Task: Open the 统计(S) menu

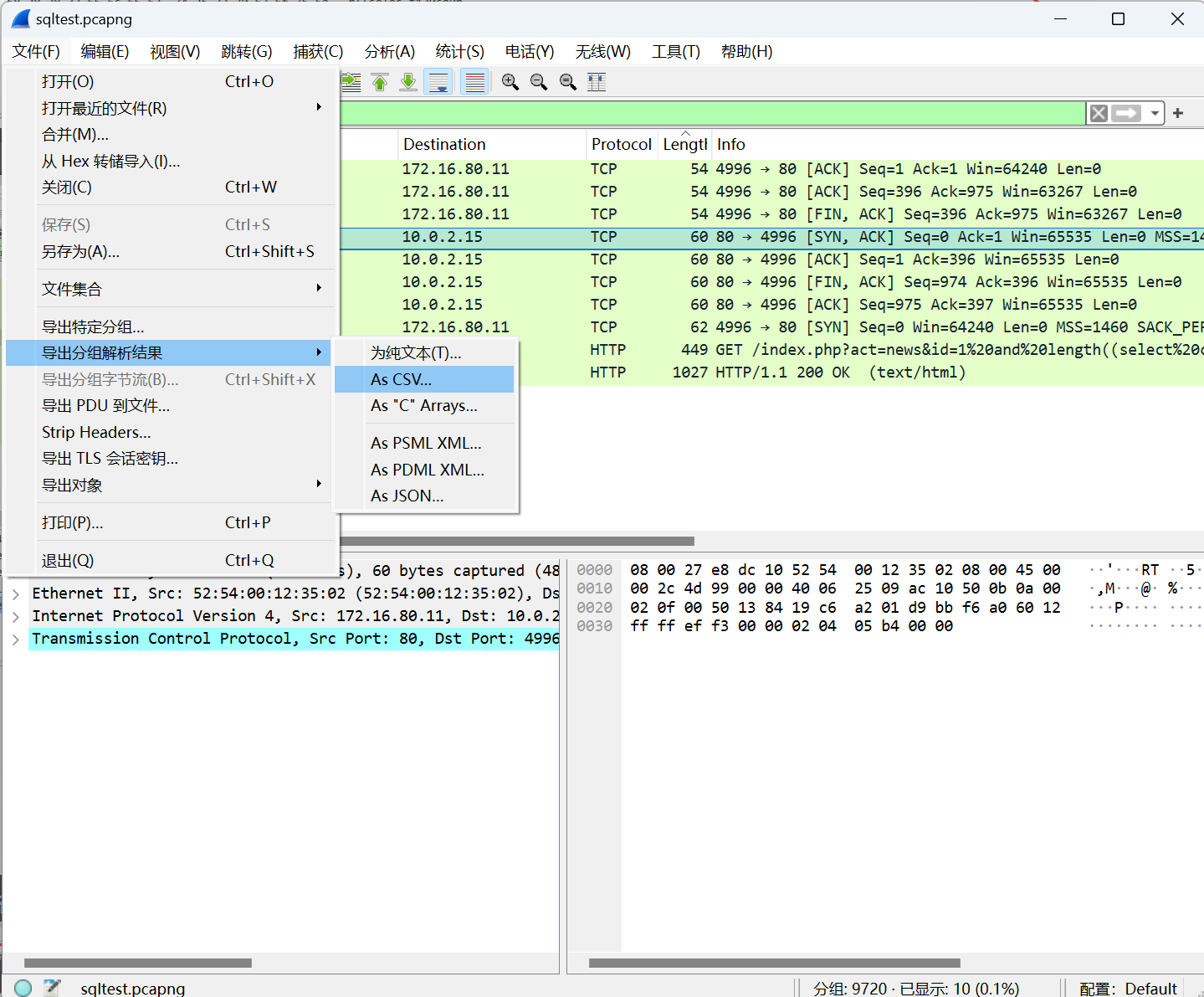Action: [x=459, y=52]
